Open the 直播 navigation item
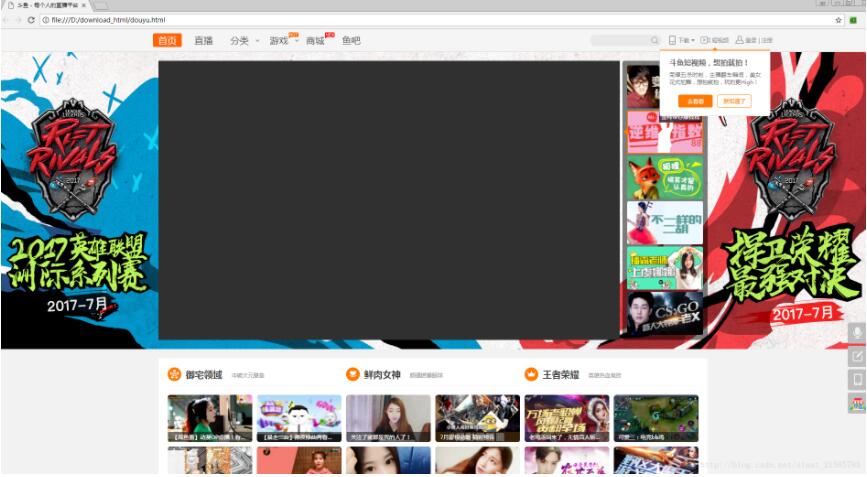867x477 pixels. point(203,40)
